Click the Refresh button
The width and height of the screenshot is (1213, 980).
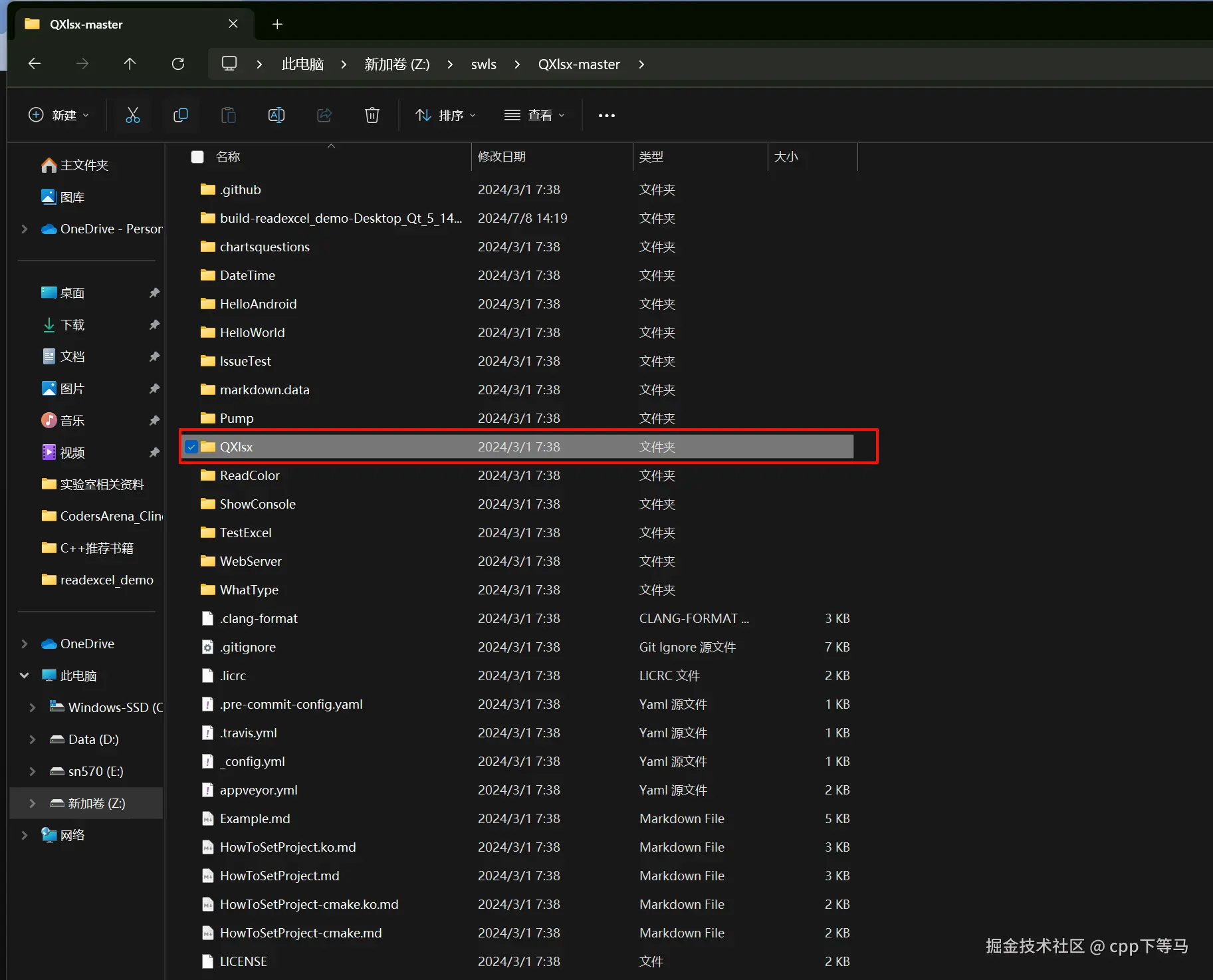coord(178,64)
